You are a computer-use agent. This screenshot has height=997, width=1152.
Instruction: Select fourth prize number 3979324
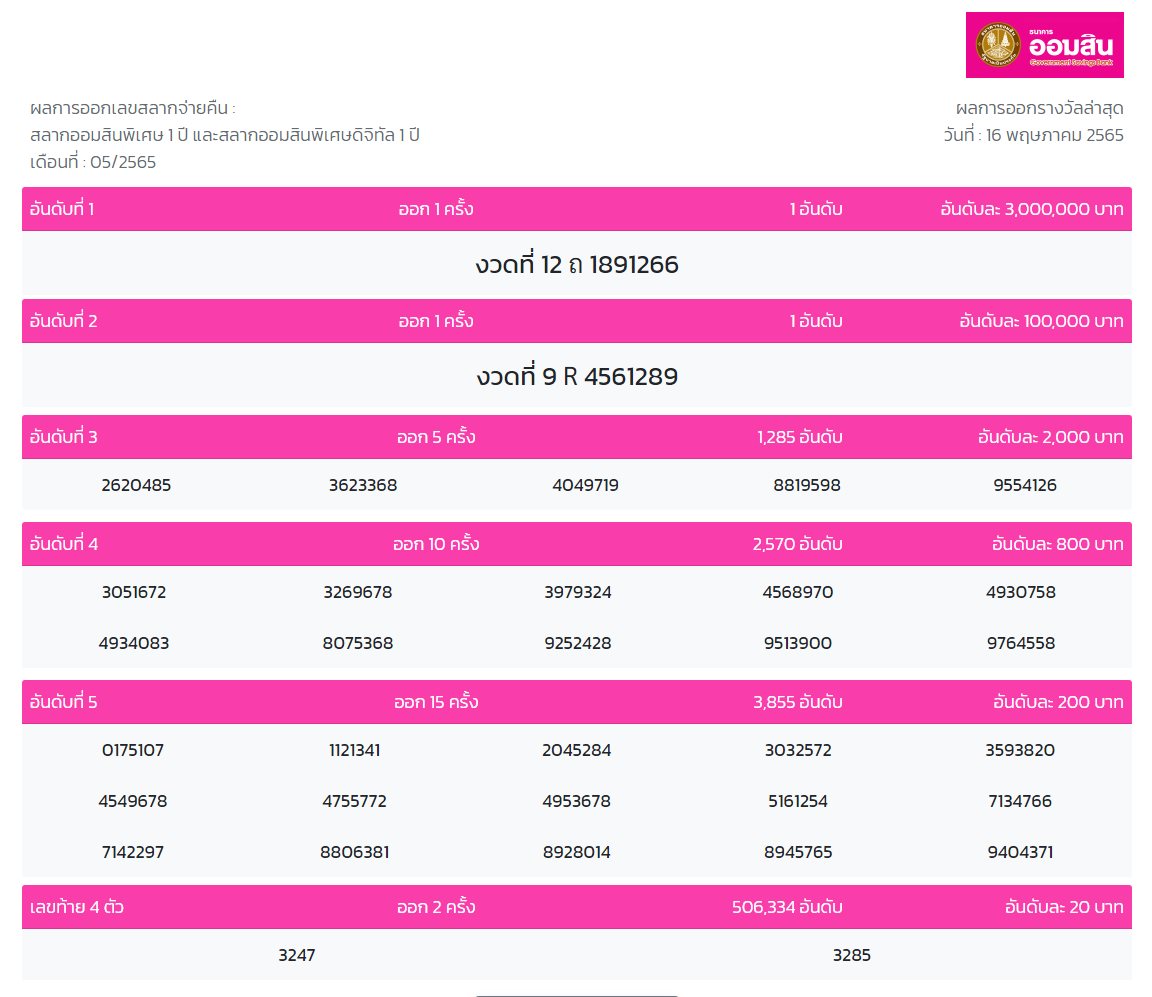(577, 592)
